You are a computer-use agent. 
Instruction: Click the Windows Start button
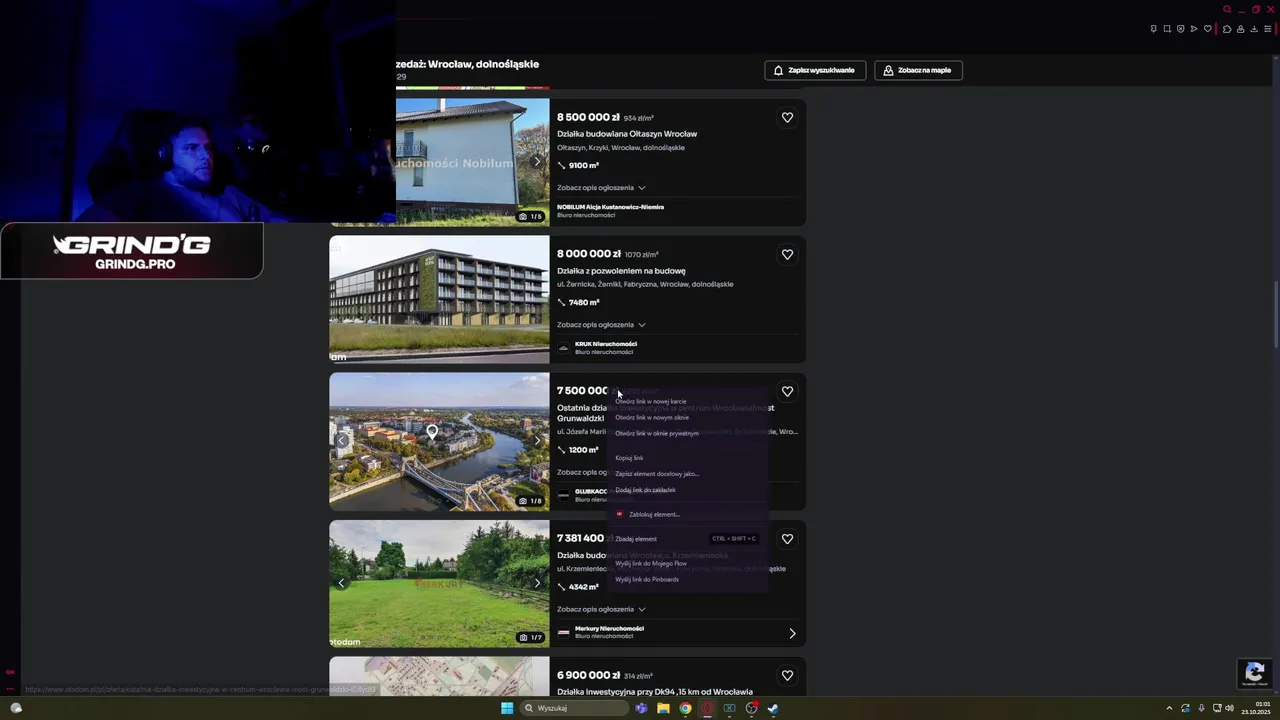(x=507, y=708)
